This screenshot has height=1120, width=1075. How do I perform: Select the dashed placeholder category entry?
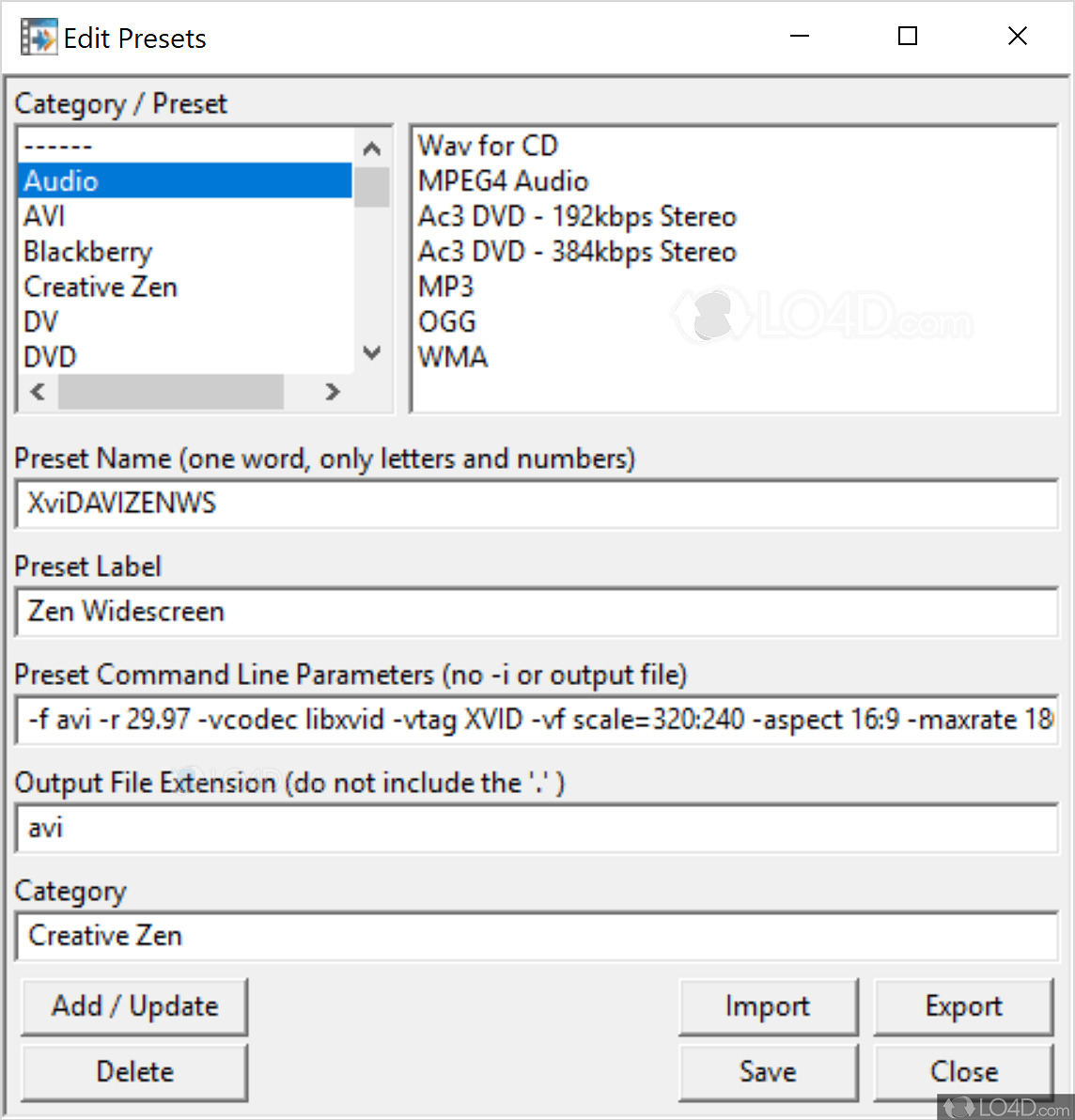click(185, 146)
